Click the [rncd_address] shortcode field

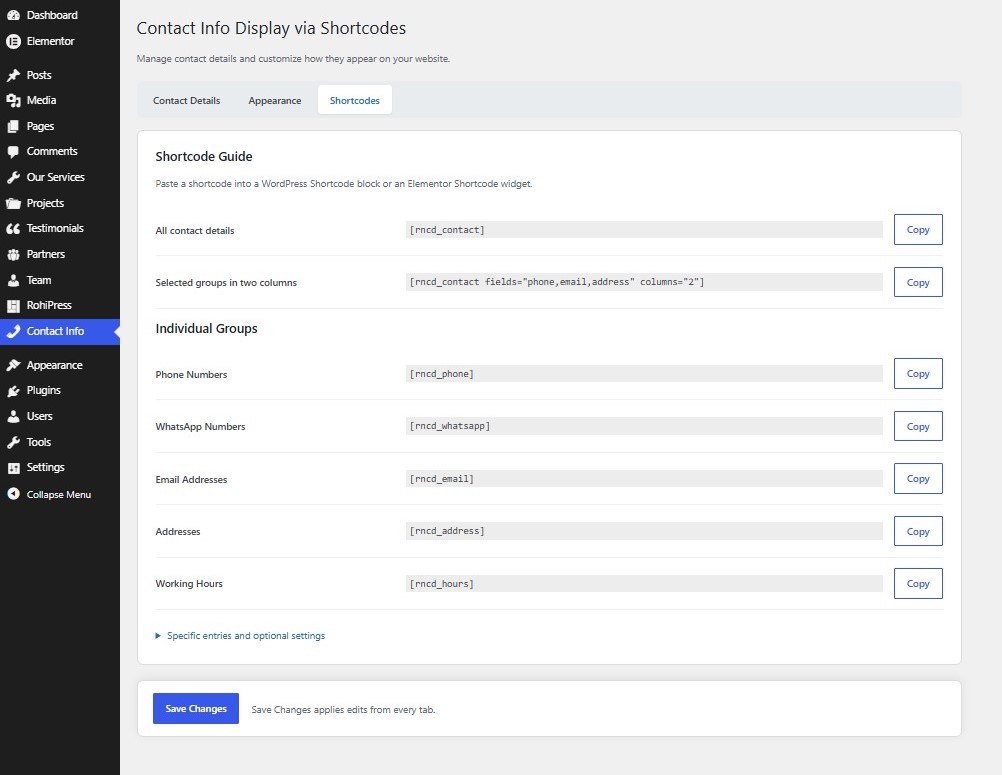[644, 531]
